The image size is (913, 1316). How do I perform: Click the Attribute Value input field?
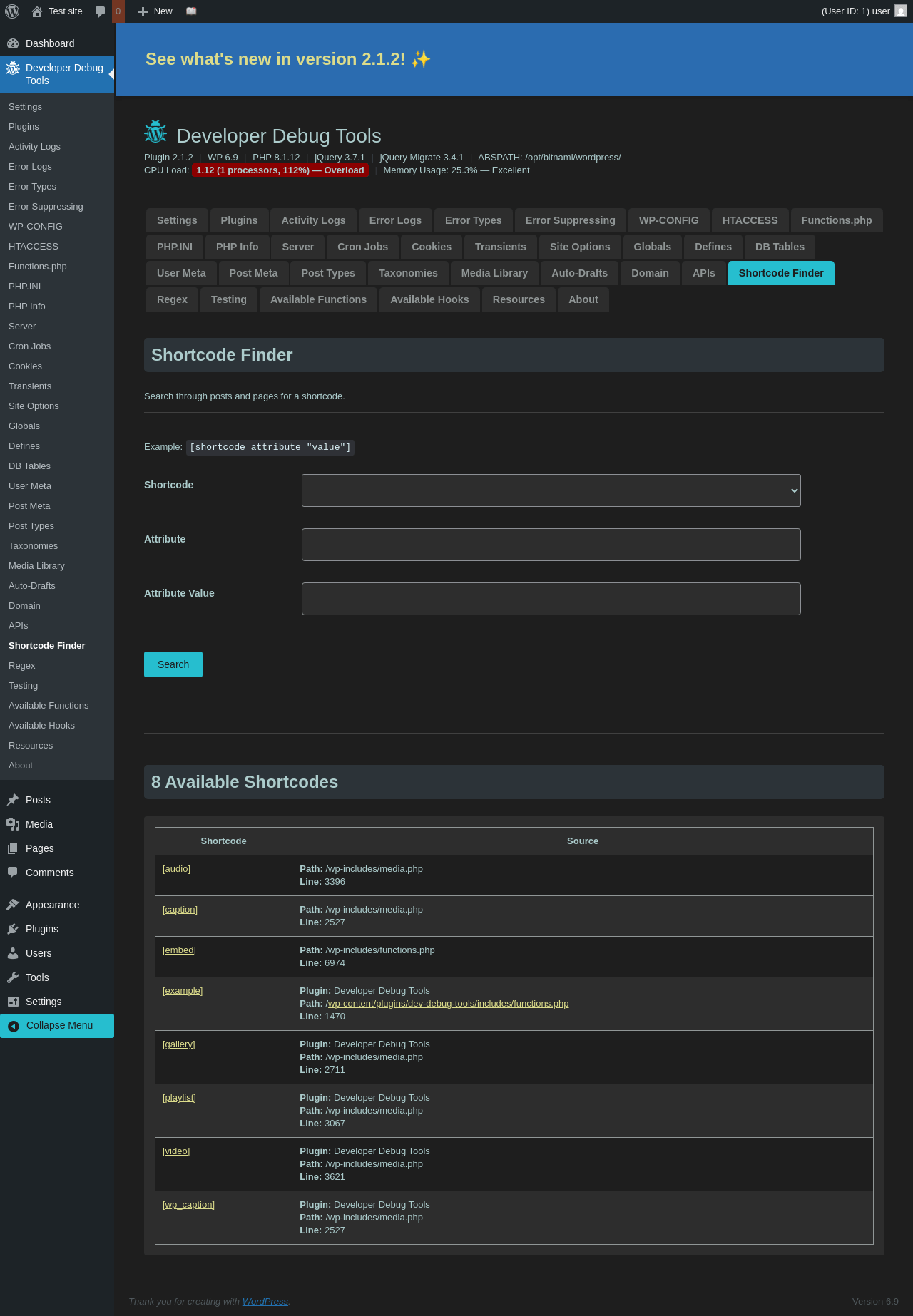[551, 599]
